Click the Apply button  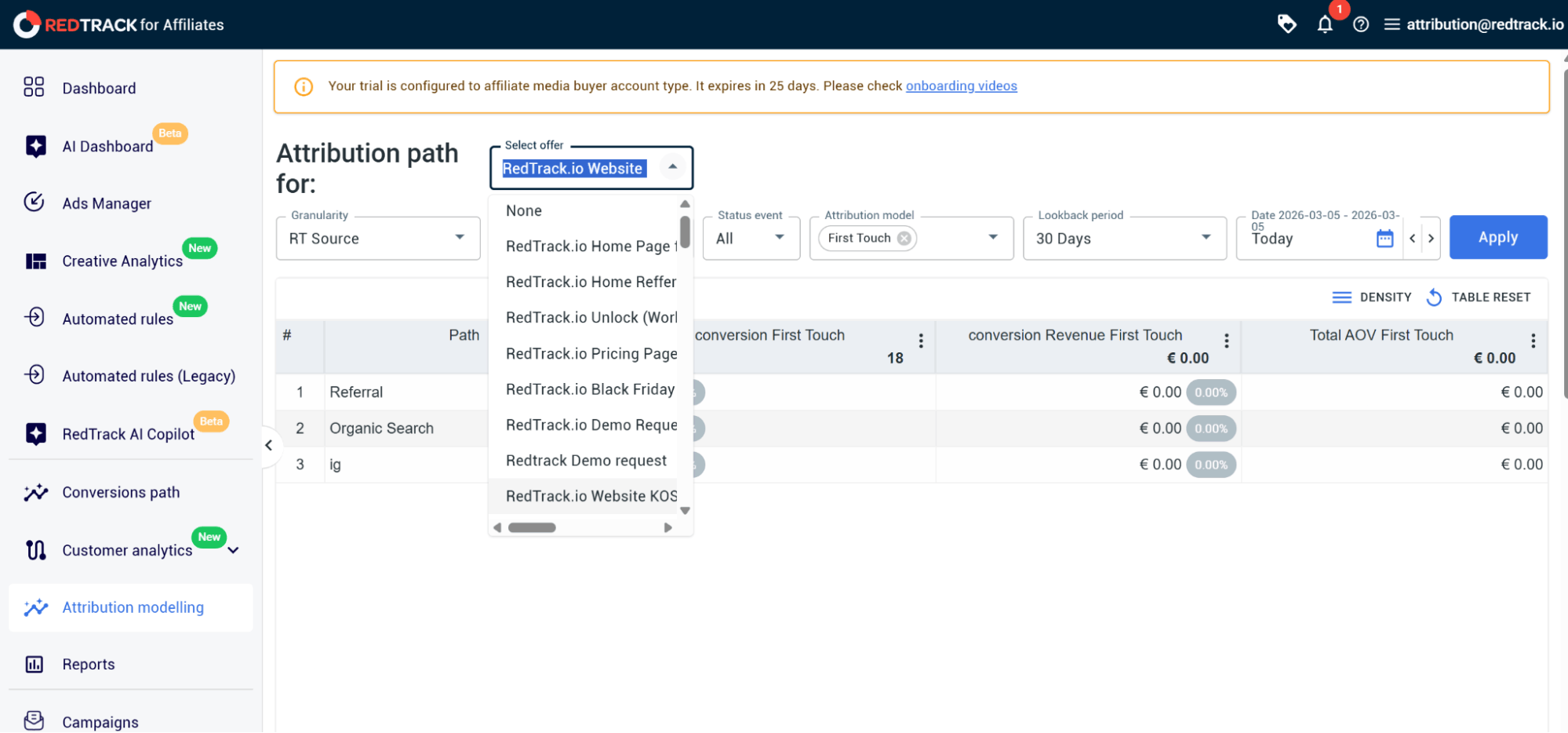(x=1498, y=237)
